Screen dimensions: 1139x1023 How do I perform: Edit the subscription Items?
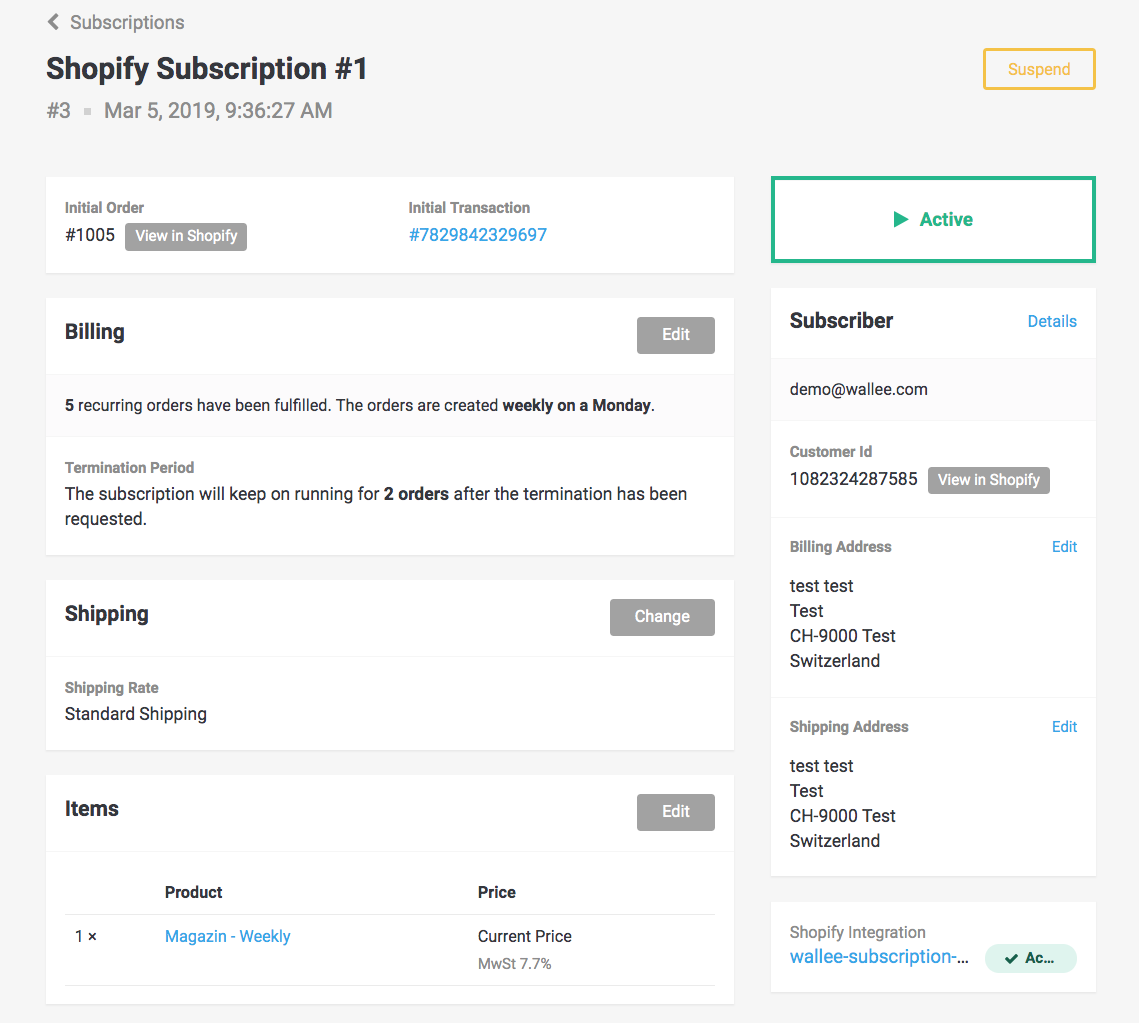675,812
